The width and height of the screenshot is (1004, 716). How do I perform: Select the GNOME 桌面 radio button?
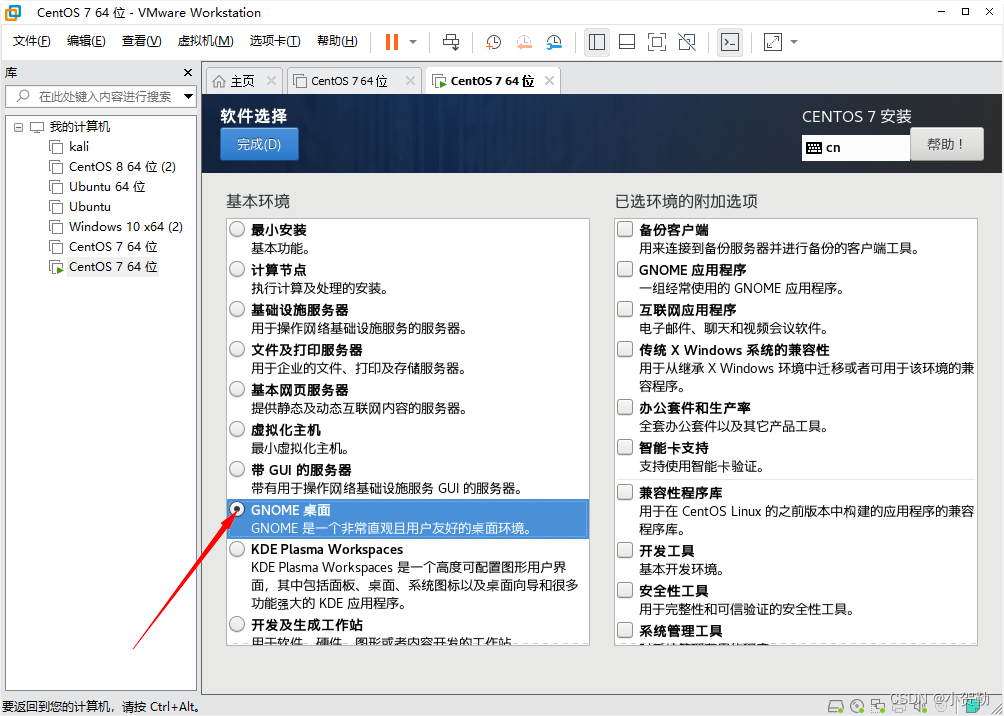coord(237,509)
